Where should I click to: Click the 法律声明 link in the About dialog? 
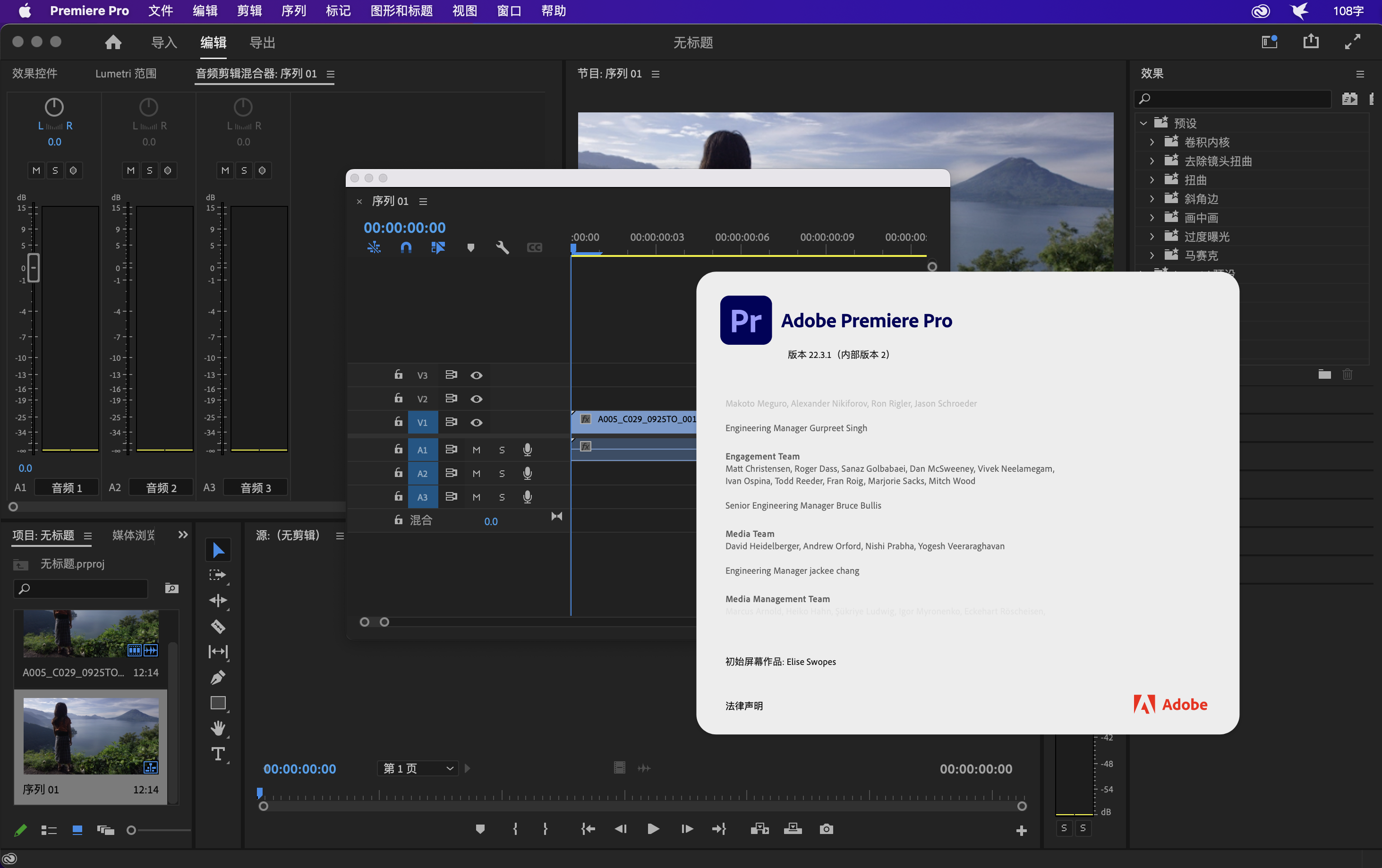point(743,706)
